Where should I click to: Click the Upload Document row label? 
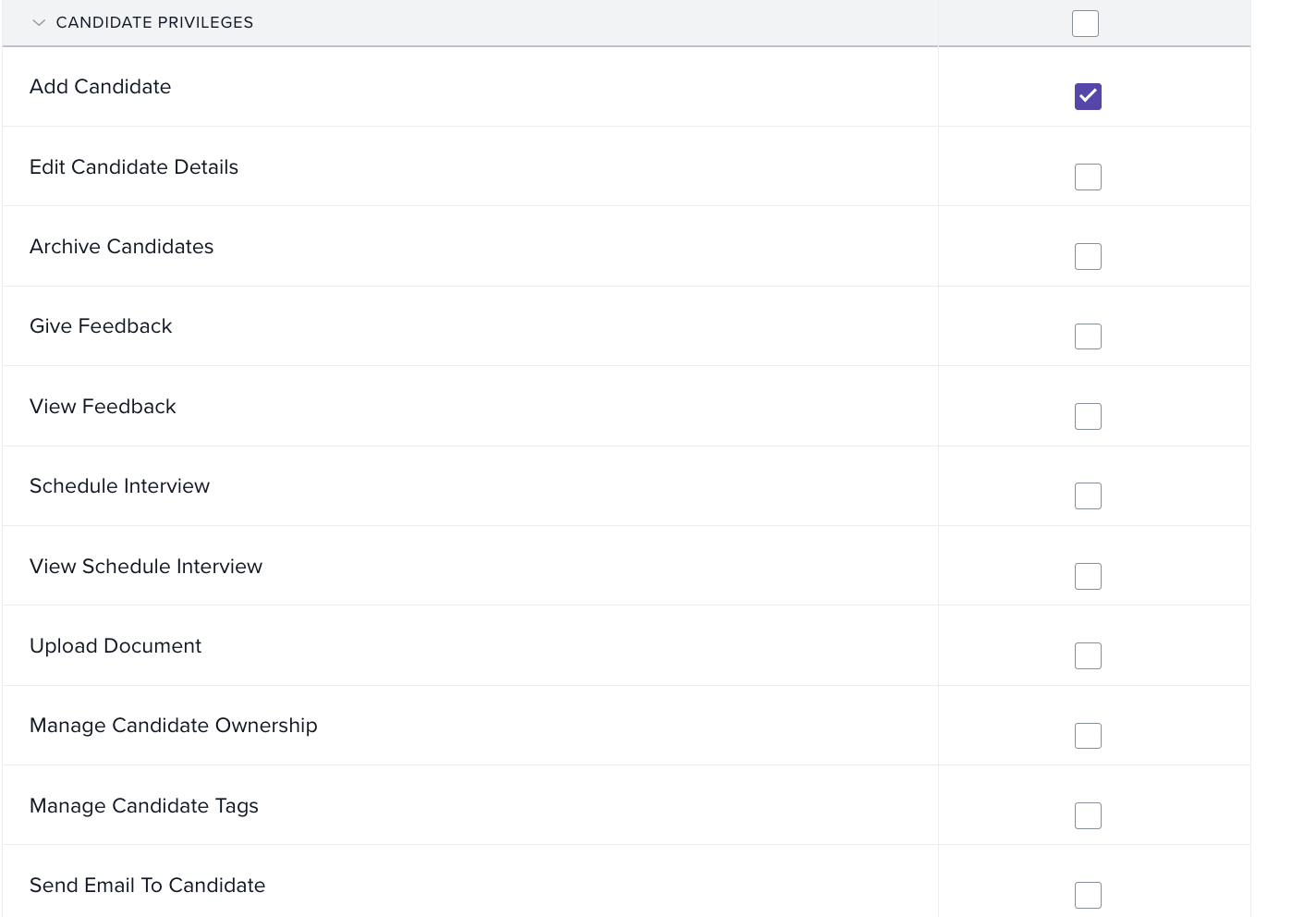pyautogui.click(x=116, y=646)
